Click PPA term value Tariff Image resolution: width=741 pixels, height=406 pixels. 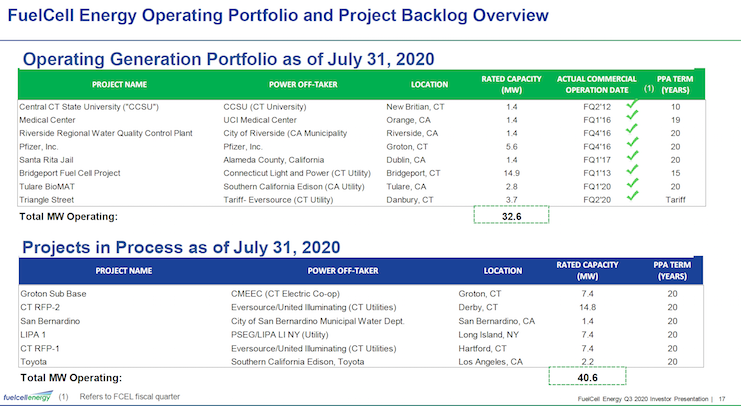point(675,200)
